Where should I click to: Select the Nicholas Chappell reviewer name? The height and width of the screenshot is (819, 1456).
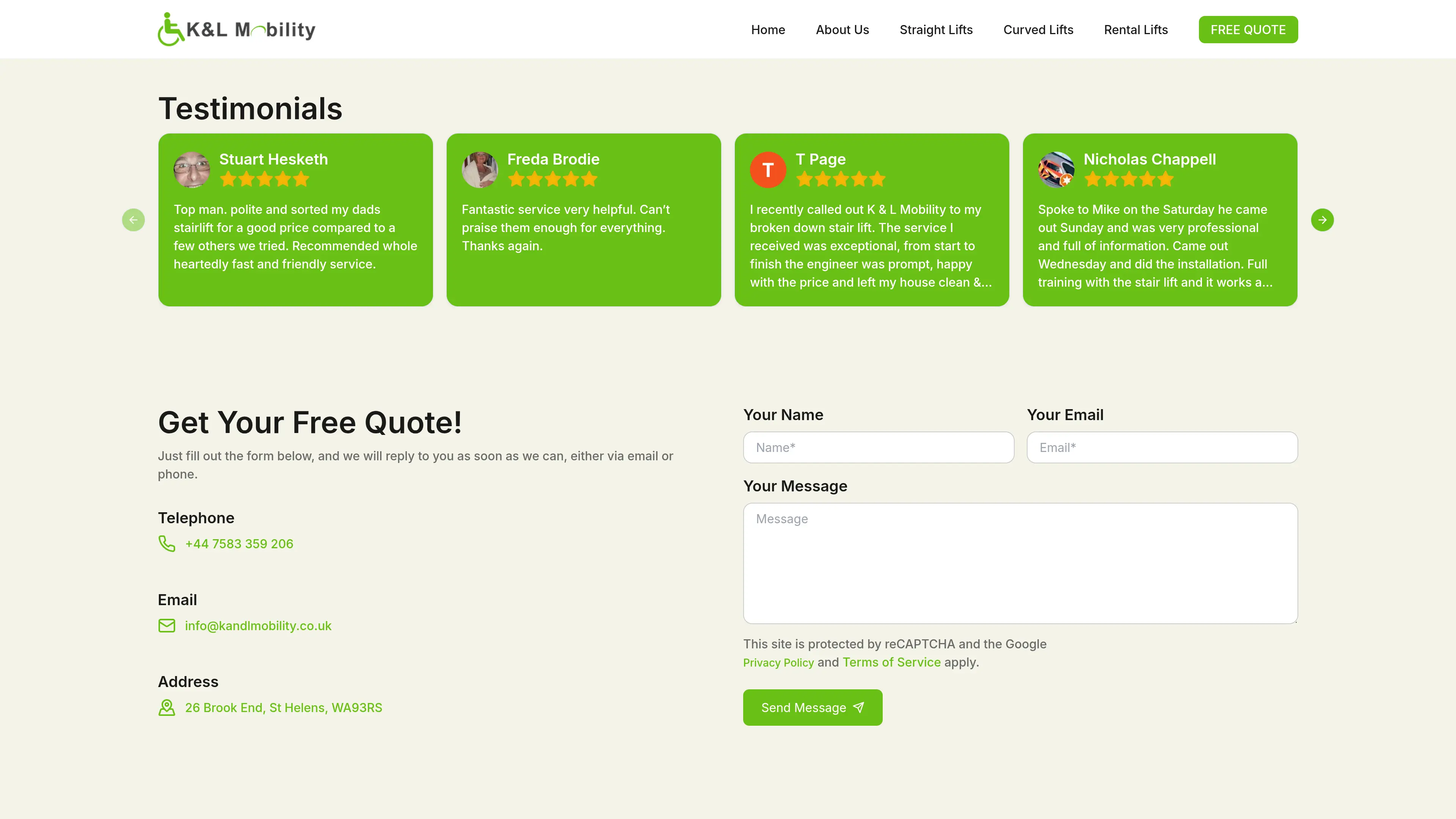[1150, 159]
